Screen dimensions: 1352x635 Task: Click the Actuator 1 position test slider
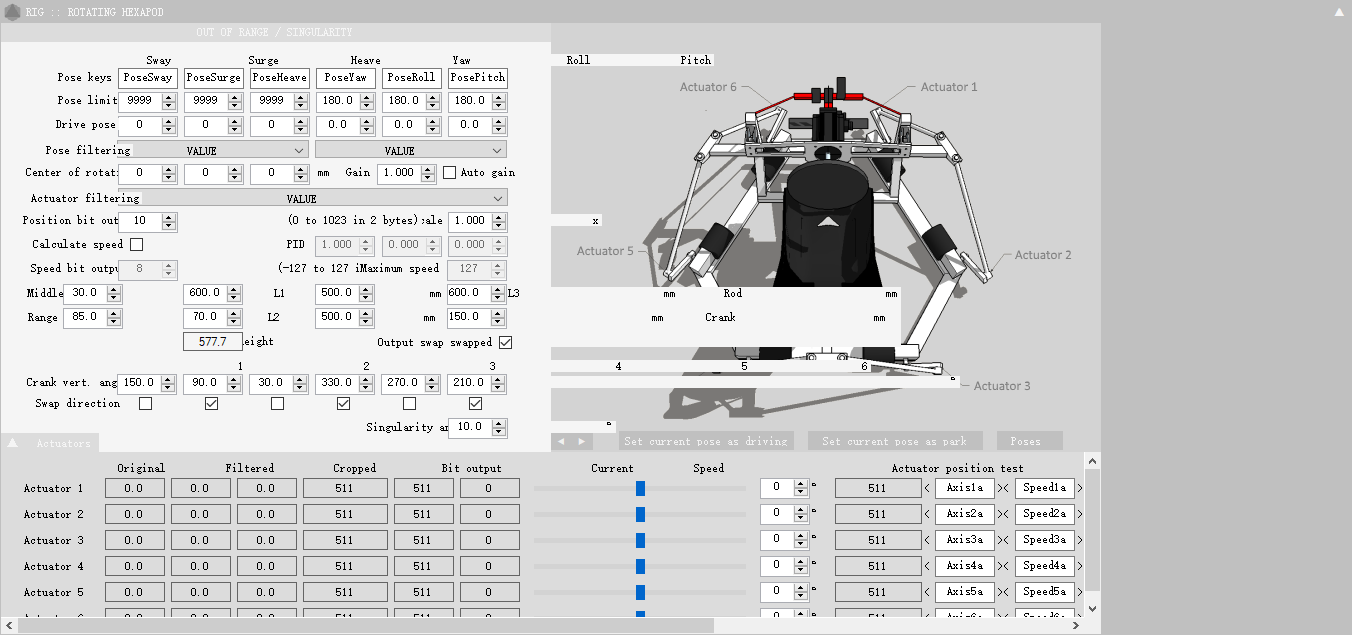click(640, 488)
